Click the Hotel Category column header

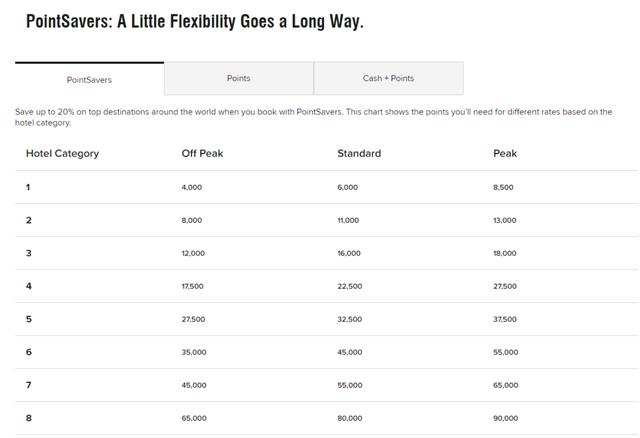click(x=62, y=153)
